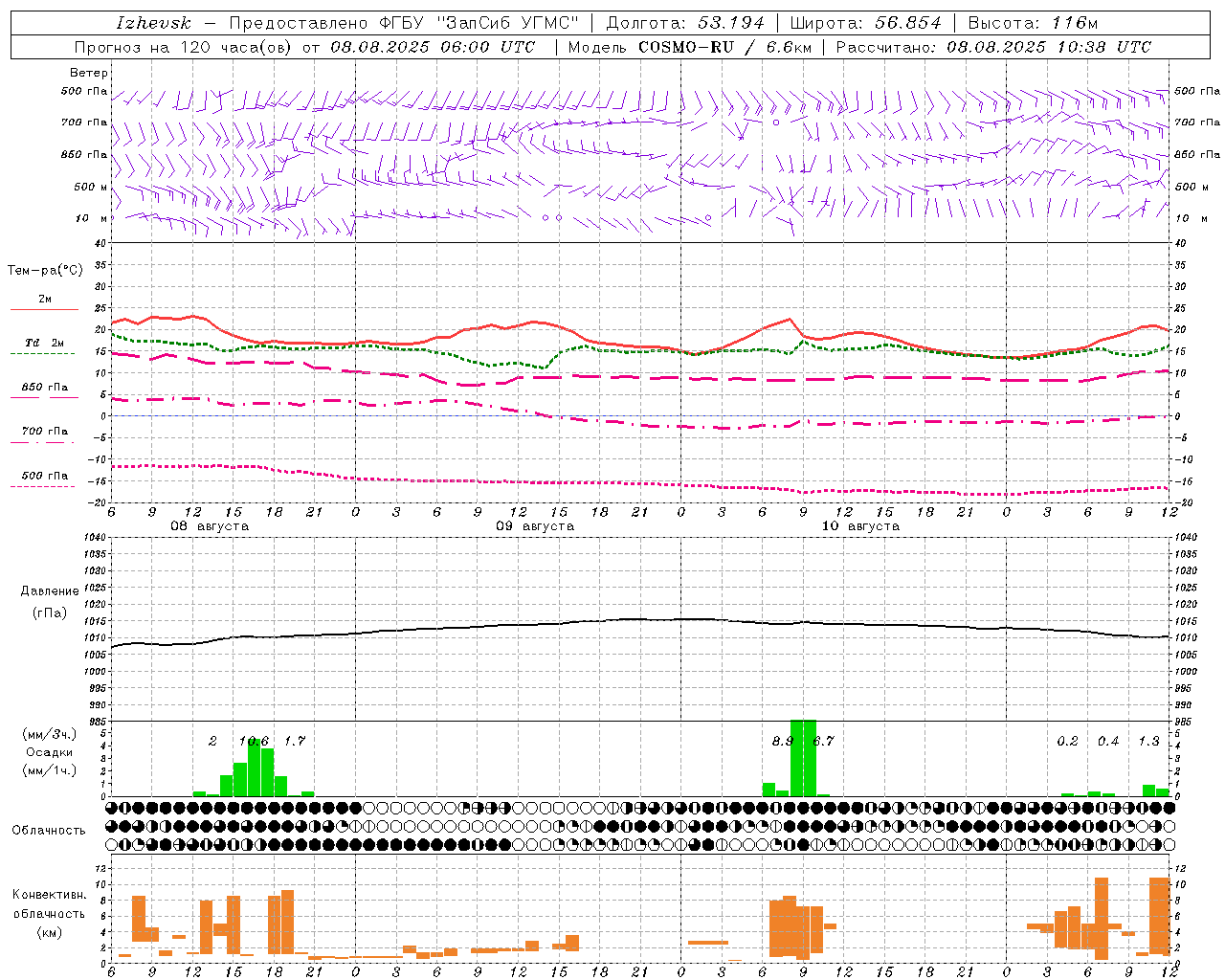The image size is (1225, 980).
Task: Select the latitude value 56.854
Action: click(908, 23)
